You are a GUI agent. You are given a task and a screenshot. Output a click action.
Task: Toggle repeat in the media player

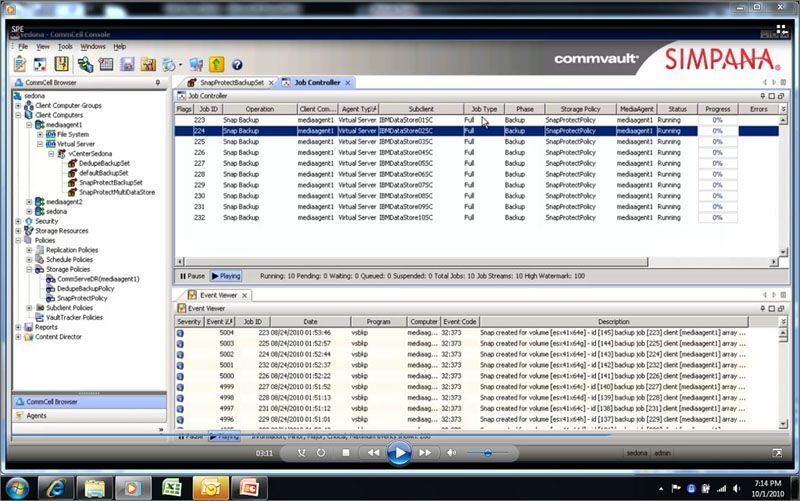coord(320,453)
